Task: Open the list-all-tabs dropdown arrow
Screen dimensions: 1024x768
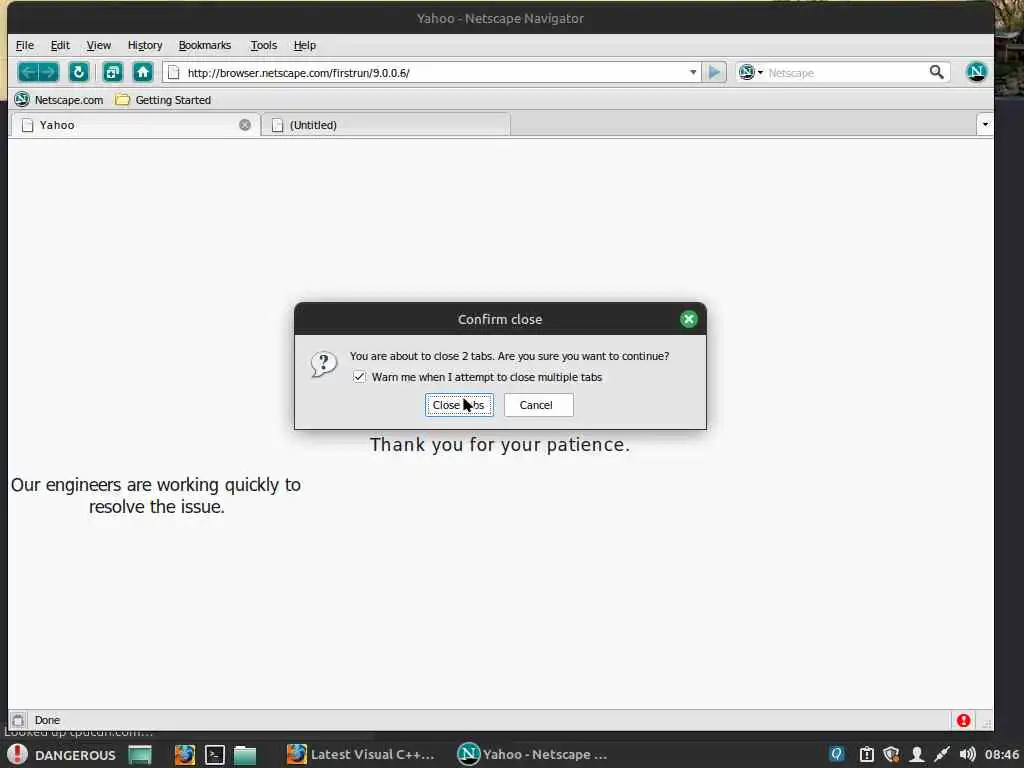Action: coord(985,124)
